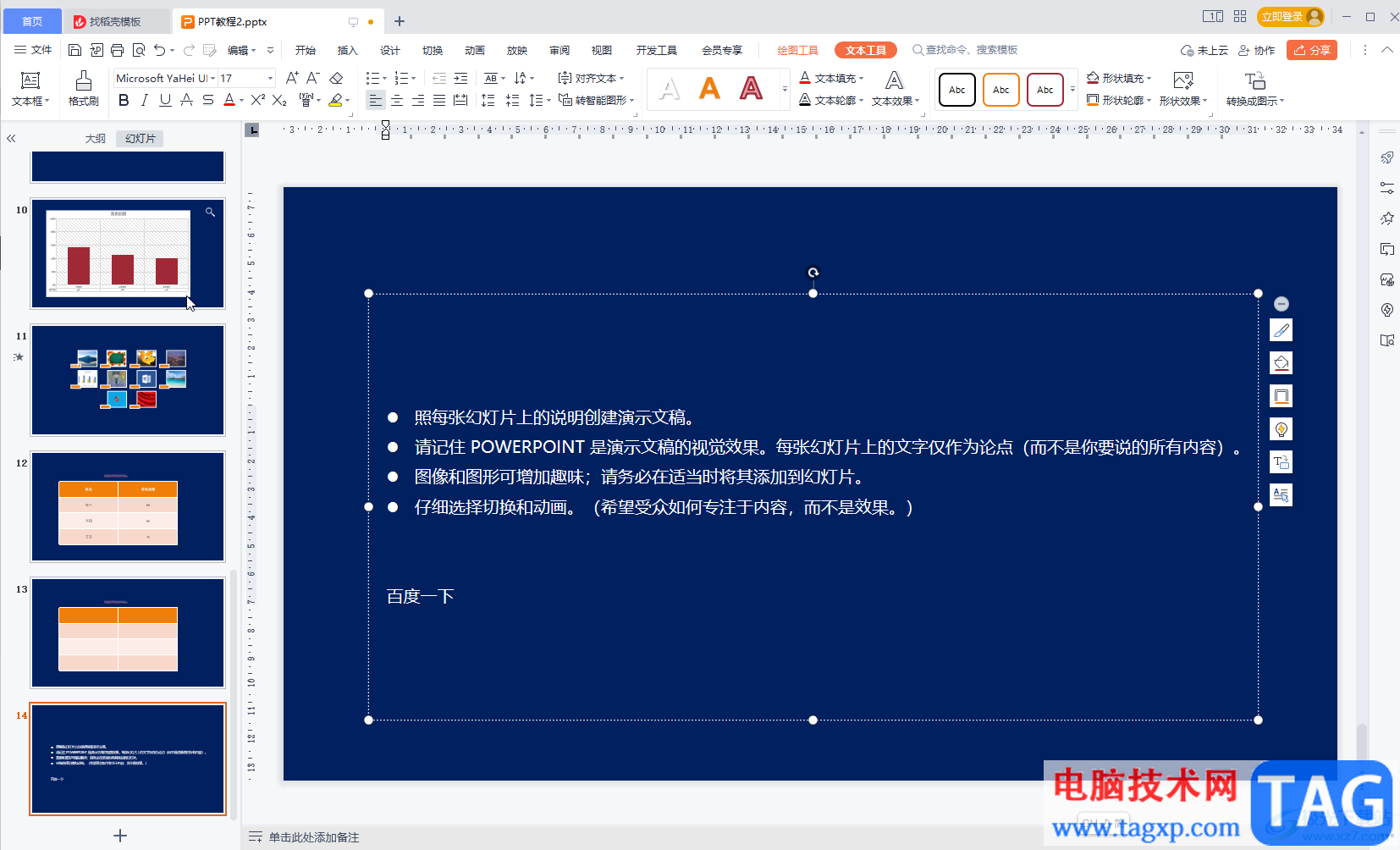Open the 对齐文本 (align text) dropdown
This screenshot has width=1400, height=850.
tap(591, 78)
